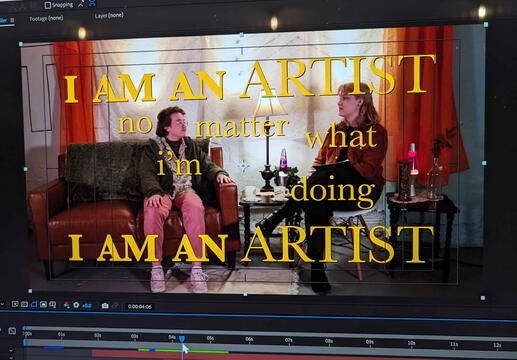
Task: Click the snap-along-edges icon beside Snapping
Action: (81, 4)
